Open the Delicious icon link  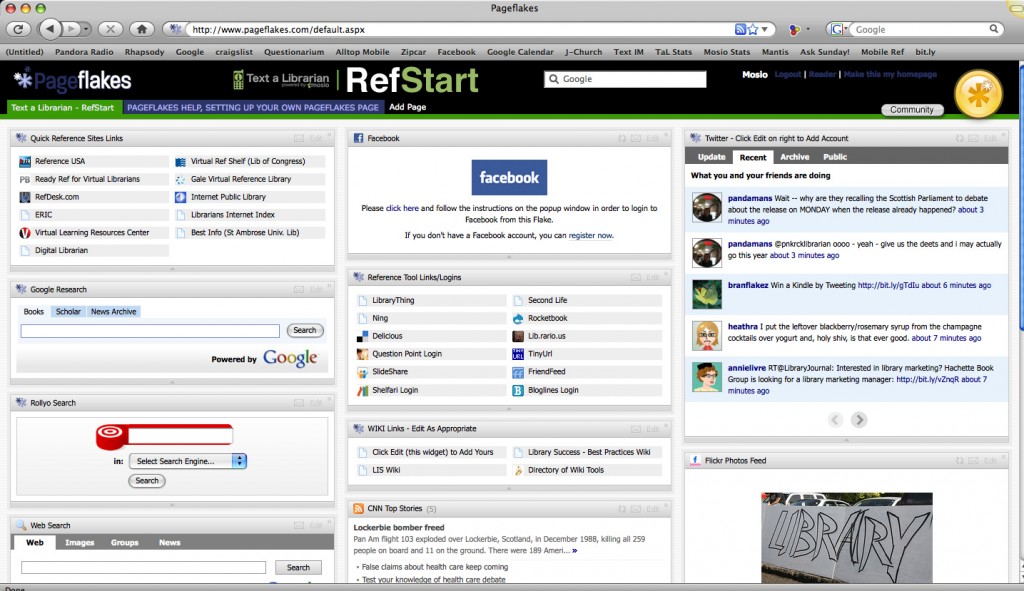tap(362, 336)
